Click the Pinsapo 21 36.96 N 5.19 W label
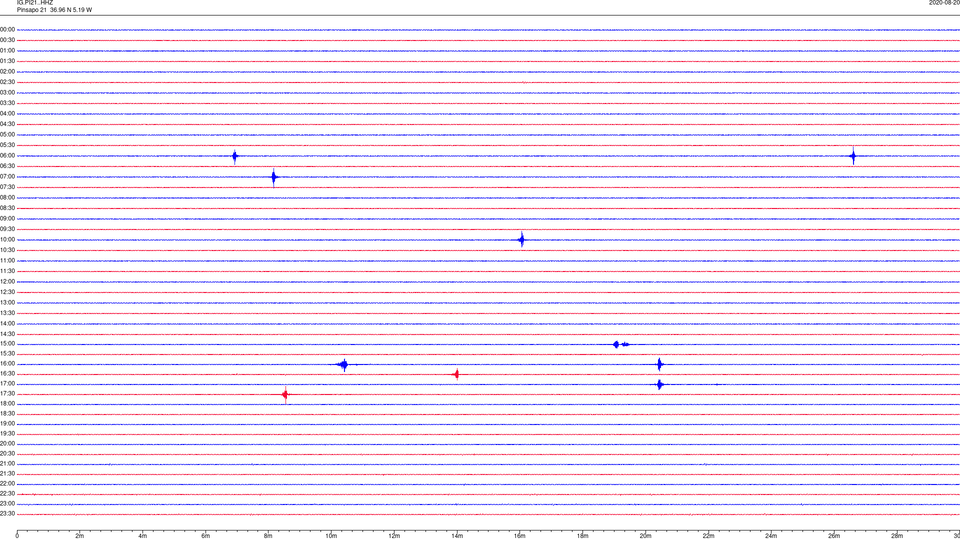 coord(54,10)
